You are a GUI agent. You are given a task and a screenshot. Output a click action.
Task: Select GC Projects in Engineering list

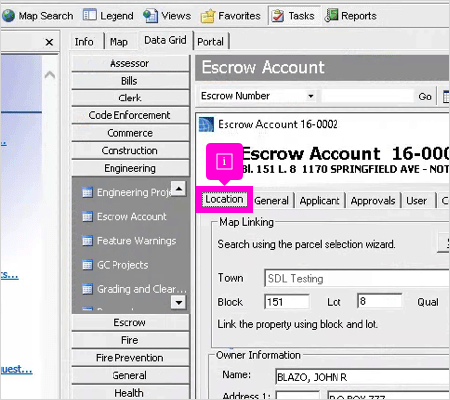123,265
